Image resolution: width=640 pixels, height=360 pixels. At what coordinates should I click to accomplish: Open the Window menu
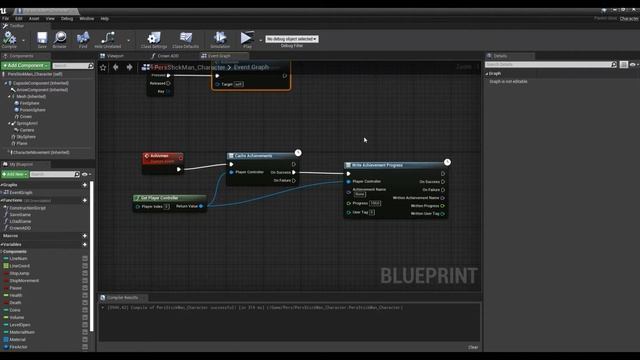click(87, 18)
